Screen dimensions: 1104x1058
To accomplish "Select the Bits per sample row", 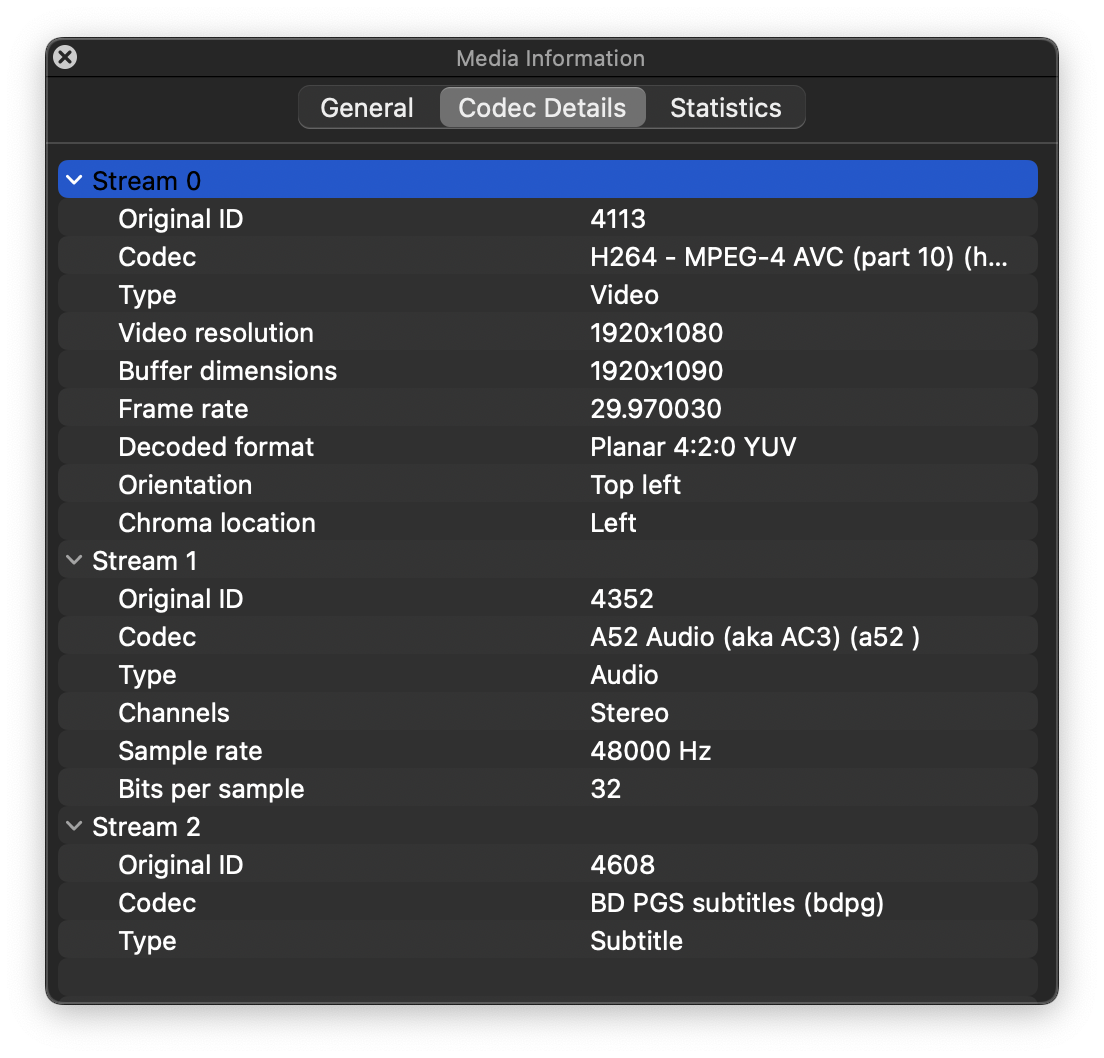I will (547, 789).
